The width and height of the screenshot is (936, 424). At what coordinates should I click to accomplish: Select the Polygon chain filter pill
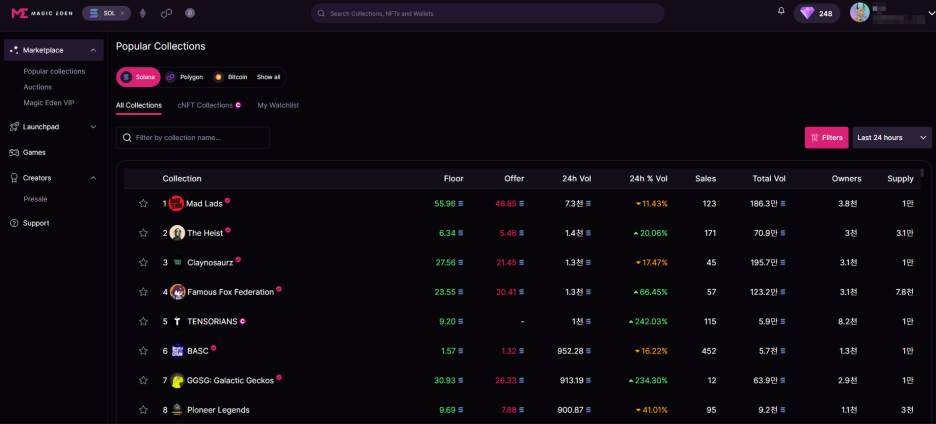(x=184, y=77)
